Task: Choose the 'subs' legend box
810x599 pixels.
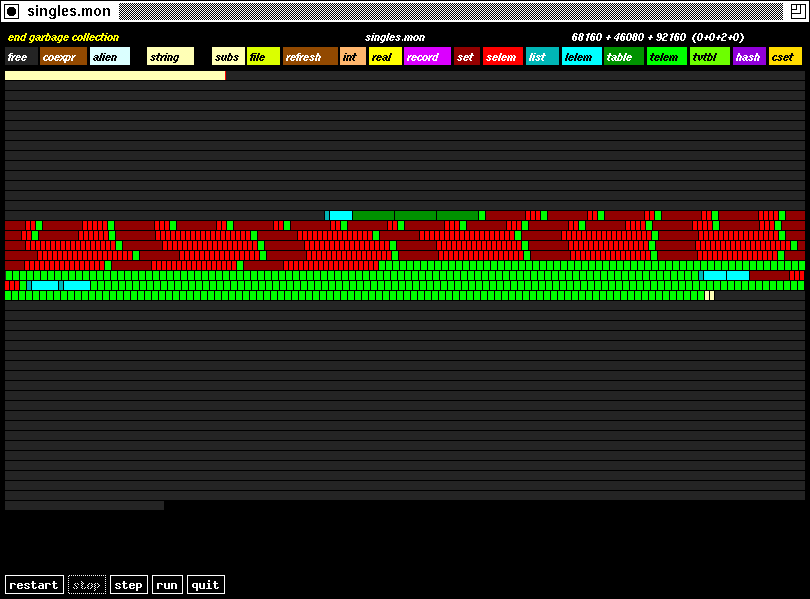Action: click(x=228, y=57)
